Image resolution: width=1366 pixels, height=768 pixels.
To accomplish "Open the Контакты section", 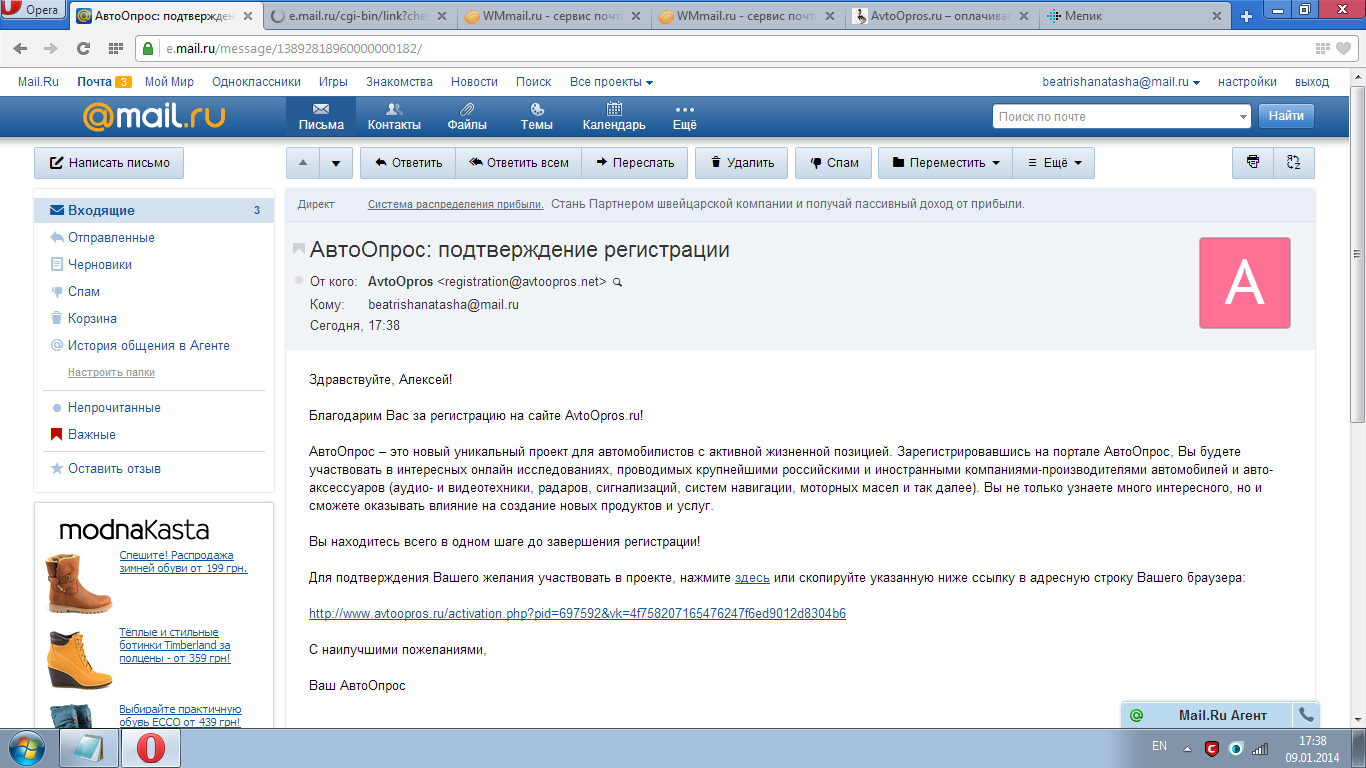I will coord(394,116).
